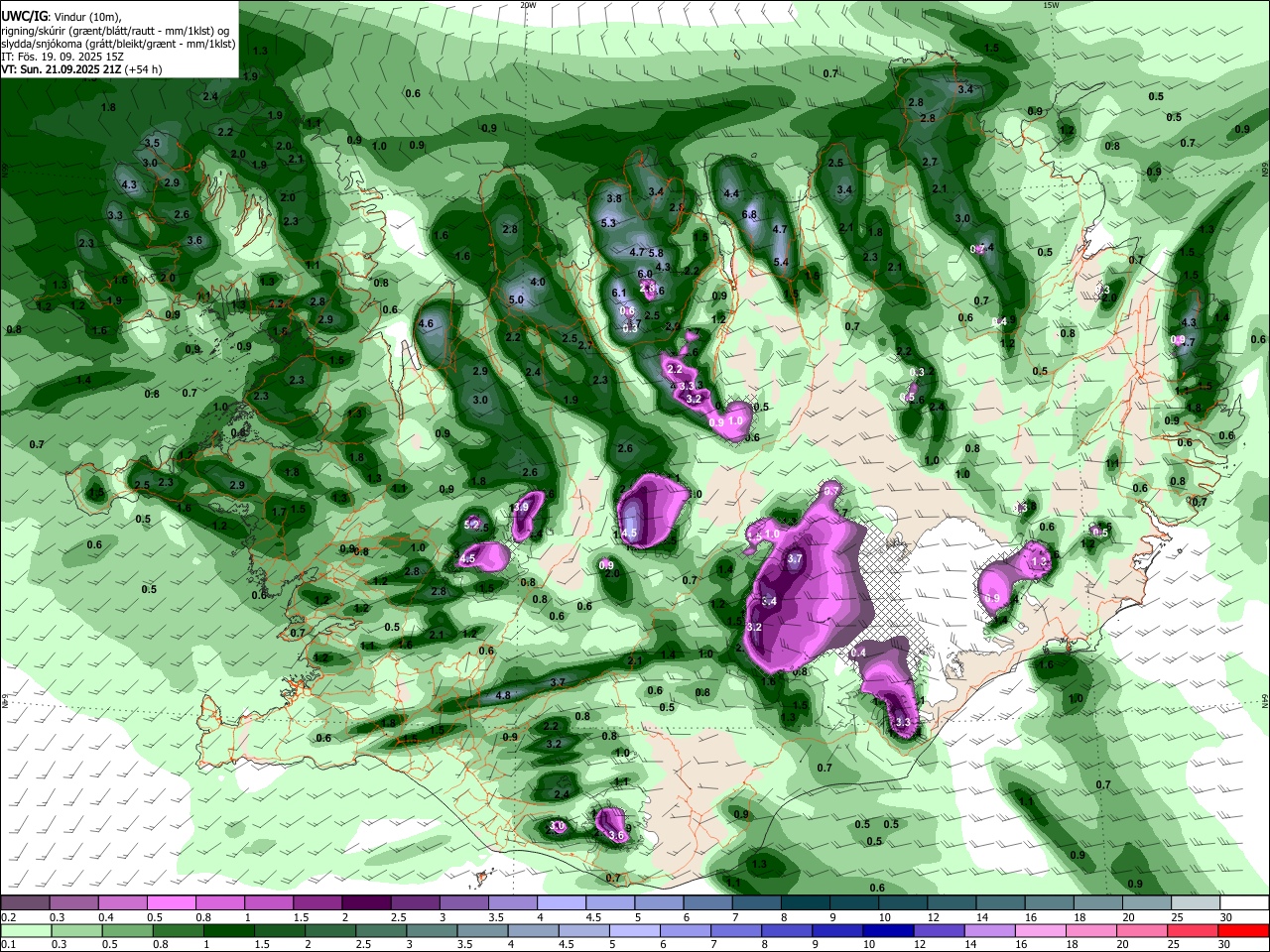Viewport: 1270px width, 952px height.
Task: Click the '3.9' snowfall value on the map
Action: tap(521, 507)
